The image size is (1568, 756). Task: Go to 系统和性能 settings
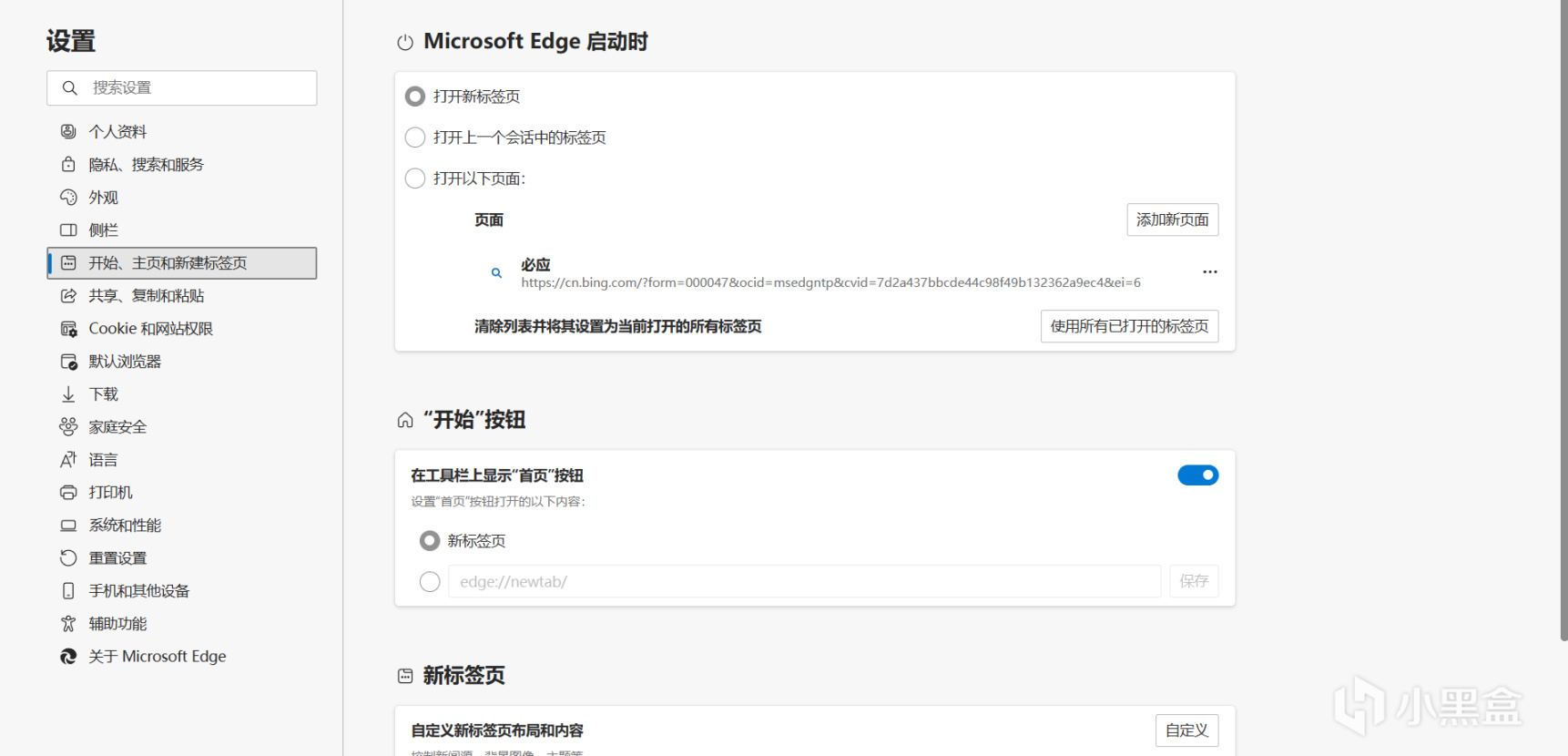coord(182,526)
